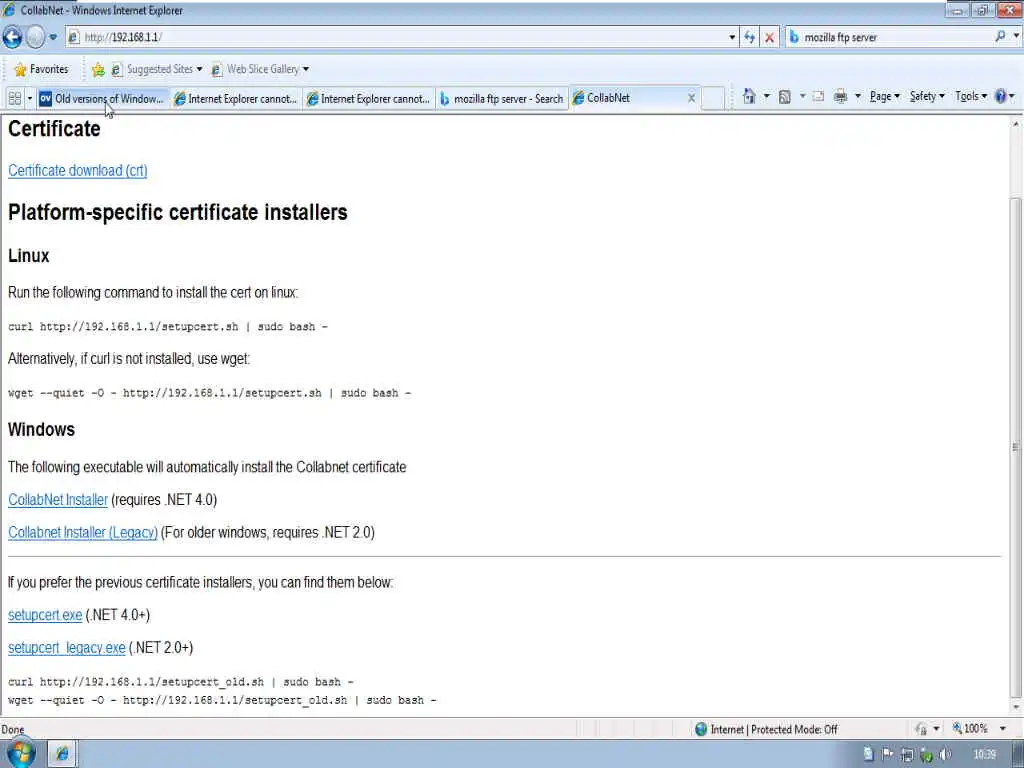Click the privacy report status bar icon
1024x768 pixels.
tap(921, 729)
